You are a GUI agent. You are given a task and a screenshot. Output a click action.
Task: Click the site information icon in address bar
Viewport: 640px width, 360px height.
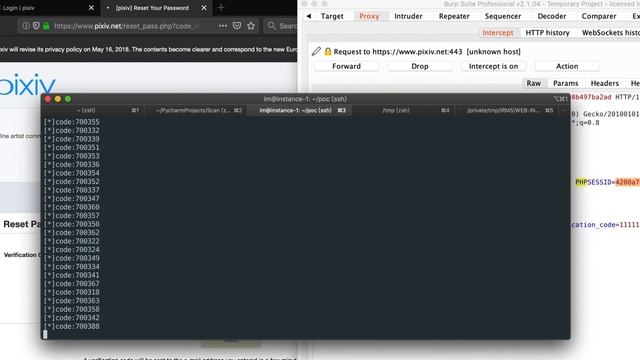coord(26,26)
